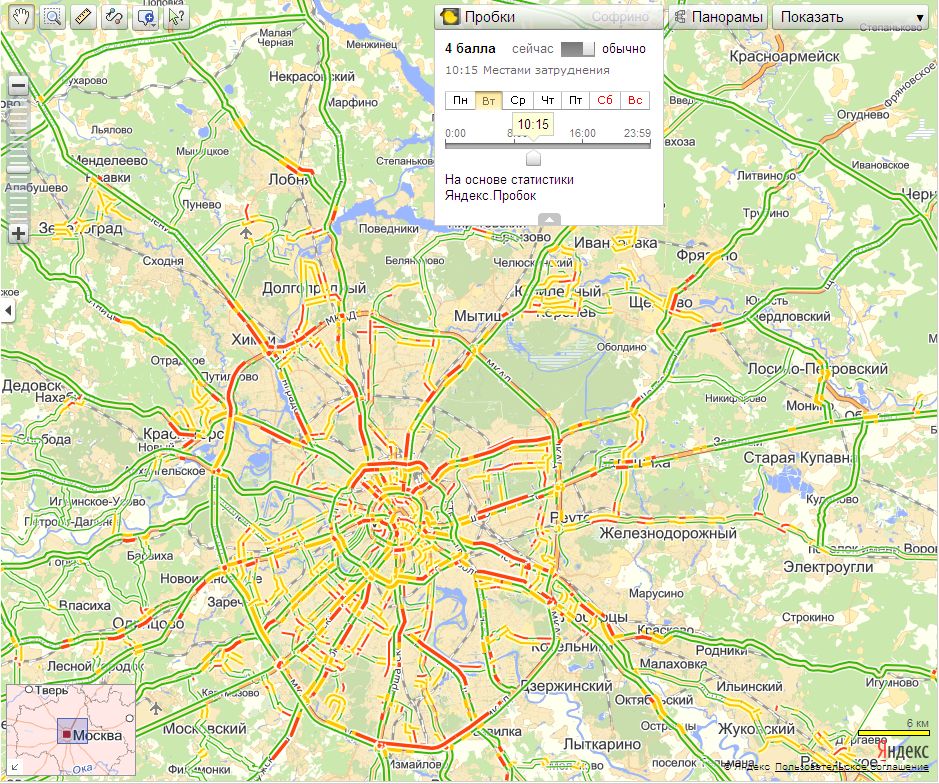Screen dimensions: 939x784
Task: Click the Тверь point on the mini-map
Action: 29,690
